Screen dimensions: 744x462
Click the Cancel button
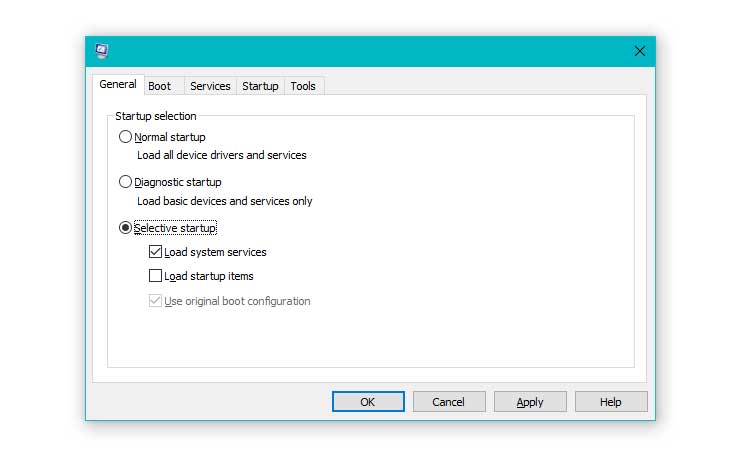coord(449,402)
